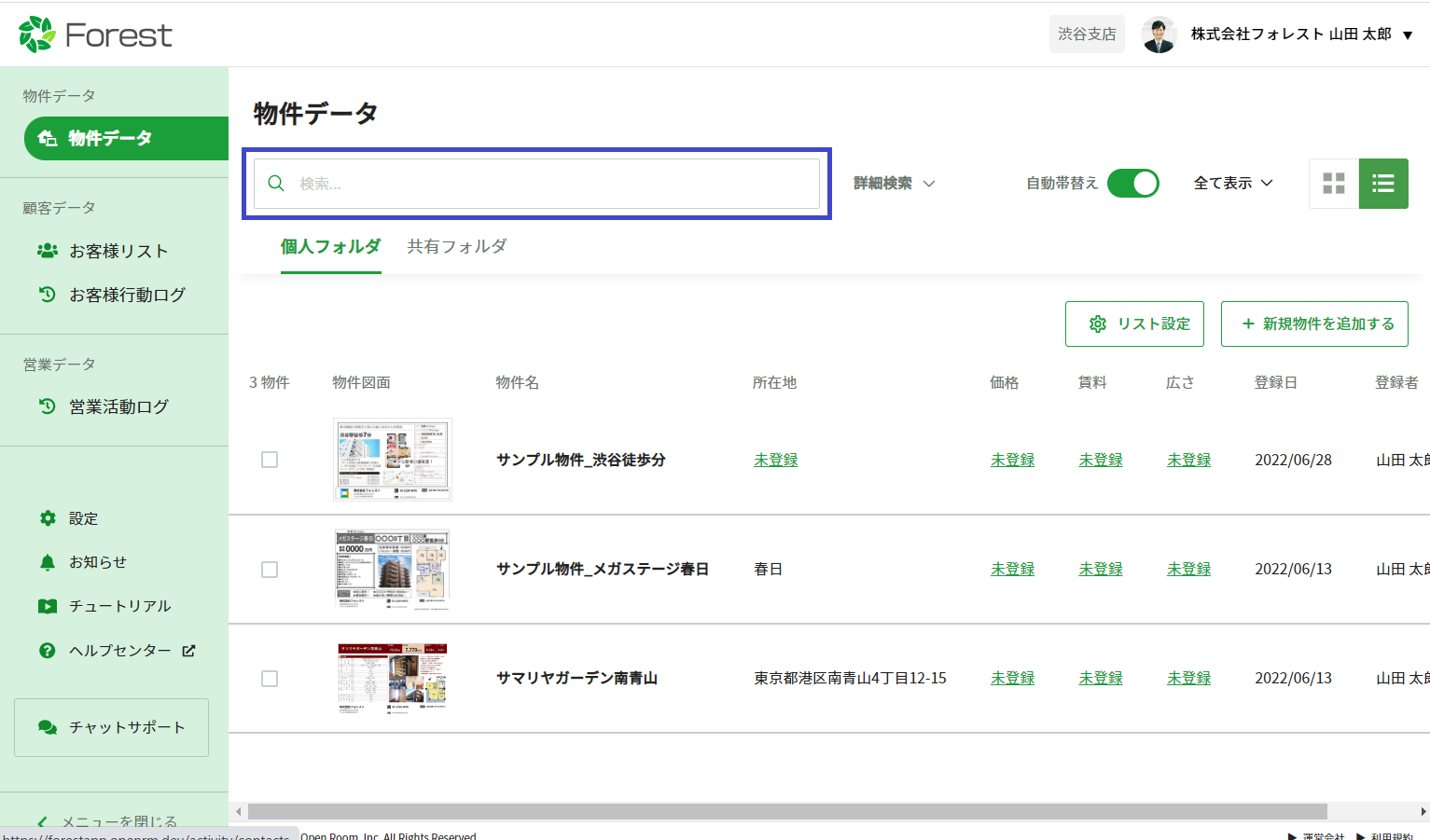Switch to grid view icon

tap(1334, 184)
